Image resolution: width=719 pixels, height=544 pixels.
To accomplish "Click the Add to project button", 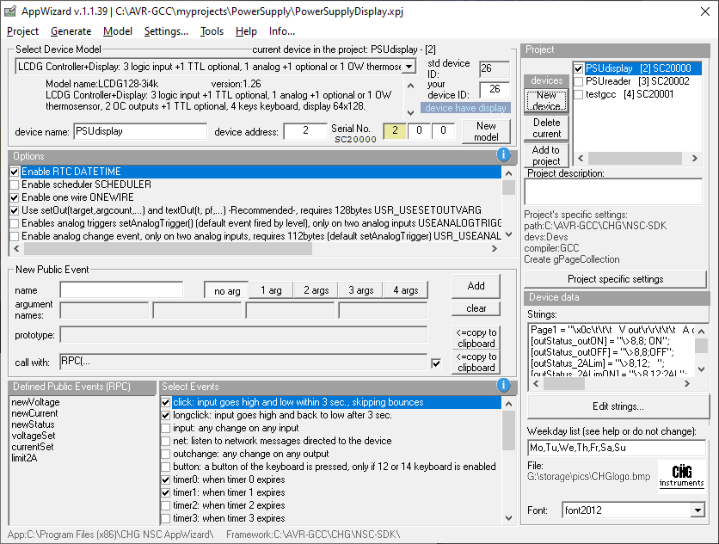I will pos(546,155).
